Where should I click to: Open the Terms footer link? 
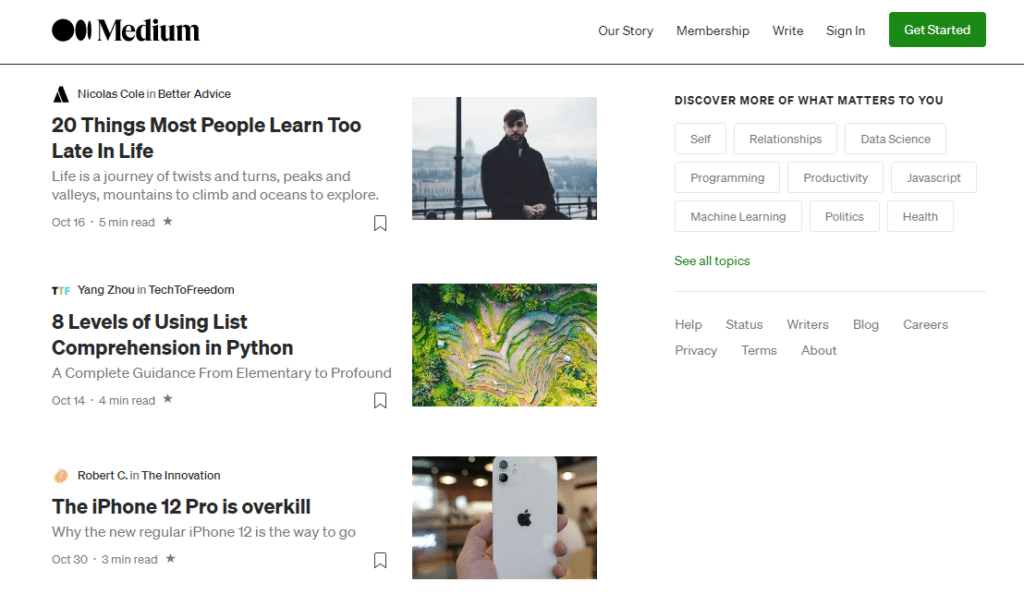[759, 351]
